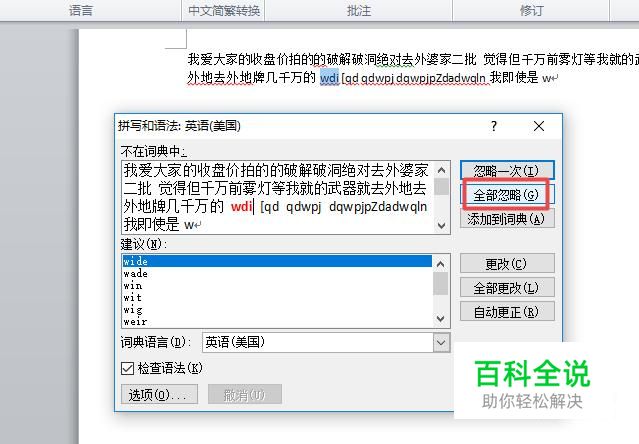Click the 更改 change button
Image resolution: width=639 pixels, height=444 pixels.
[x=507, y=264]
